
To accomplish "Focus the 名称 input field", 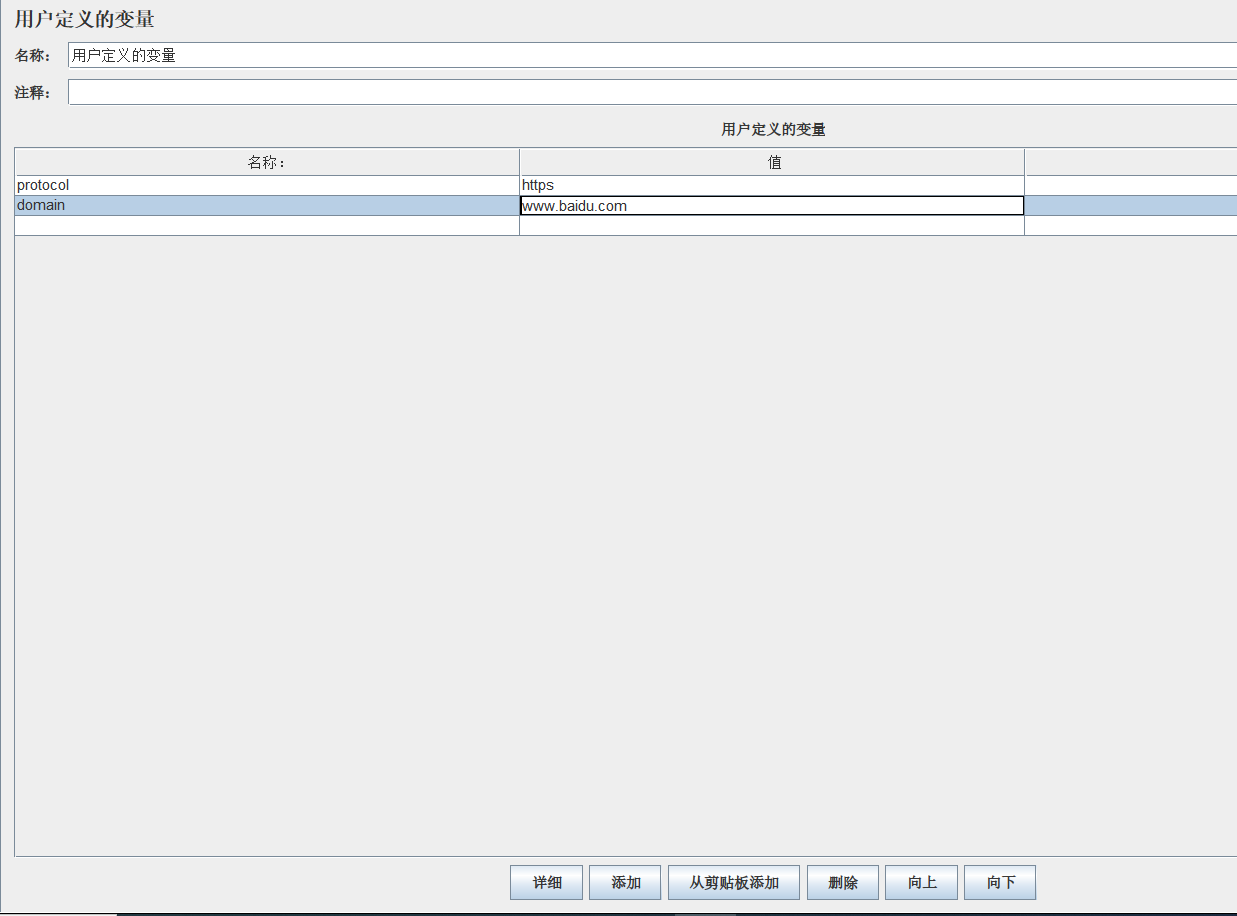I will pyautogui.click(x=652, y=56).
